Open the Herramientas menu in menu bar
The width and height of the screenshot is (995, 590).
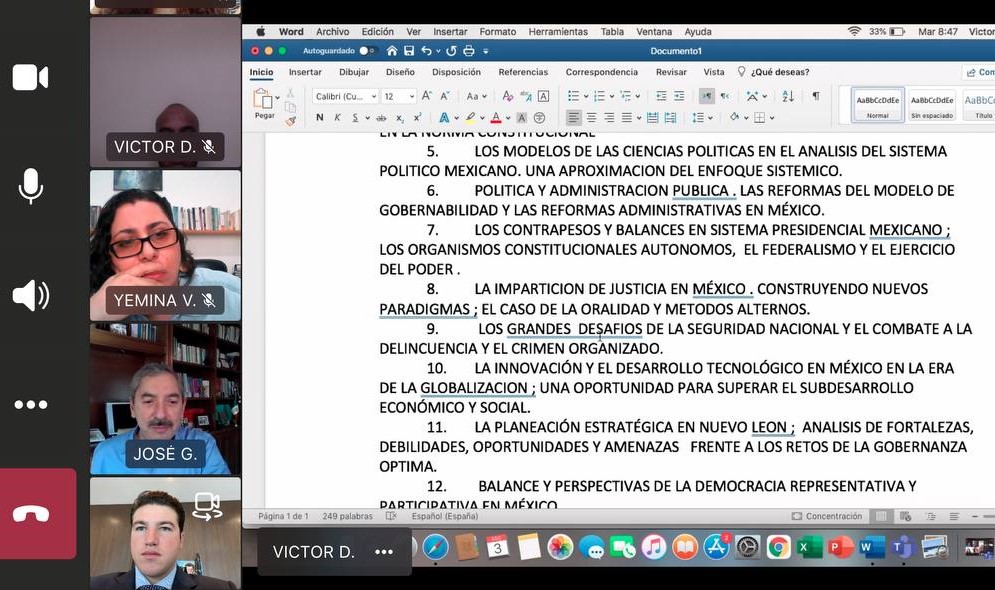558,32
